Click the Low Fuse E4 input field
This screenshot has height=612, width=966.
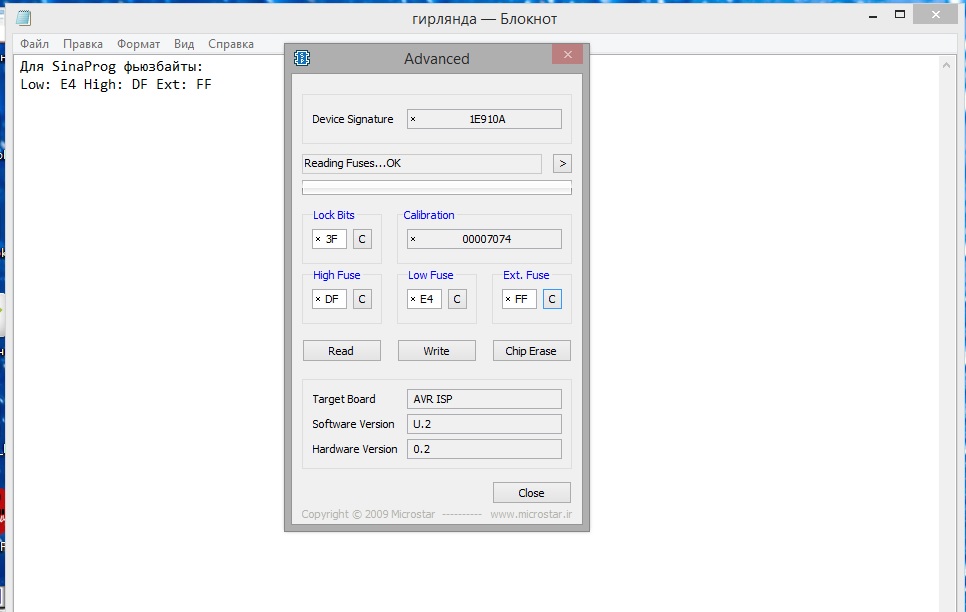coord(425,299)
